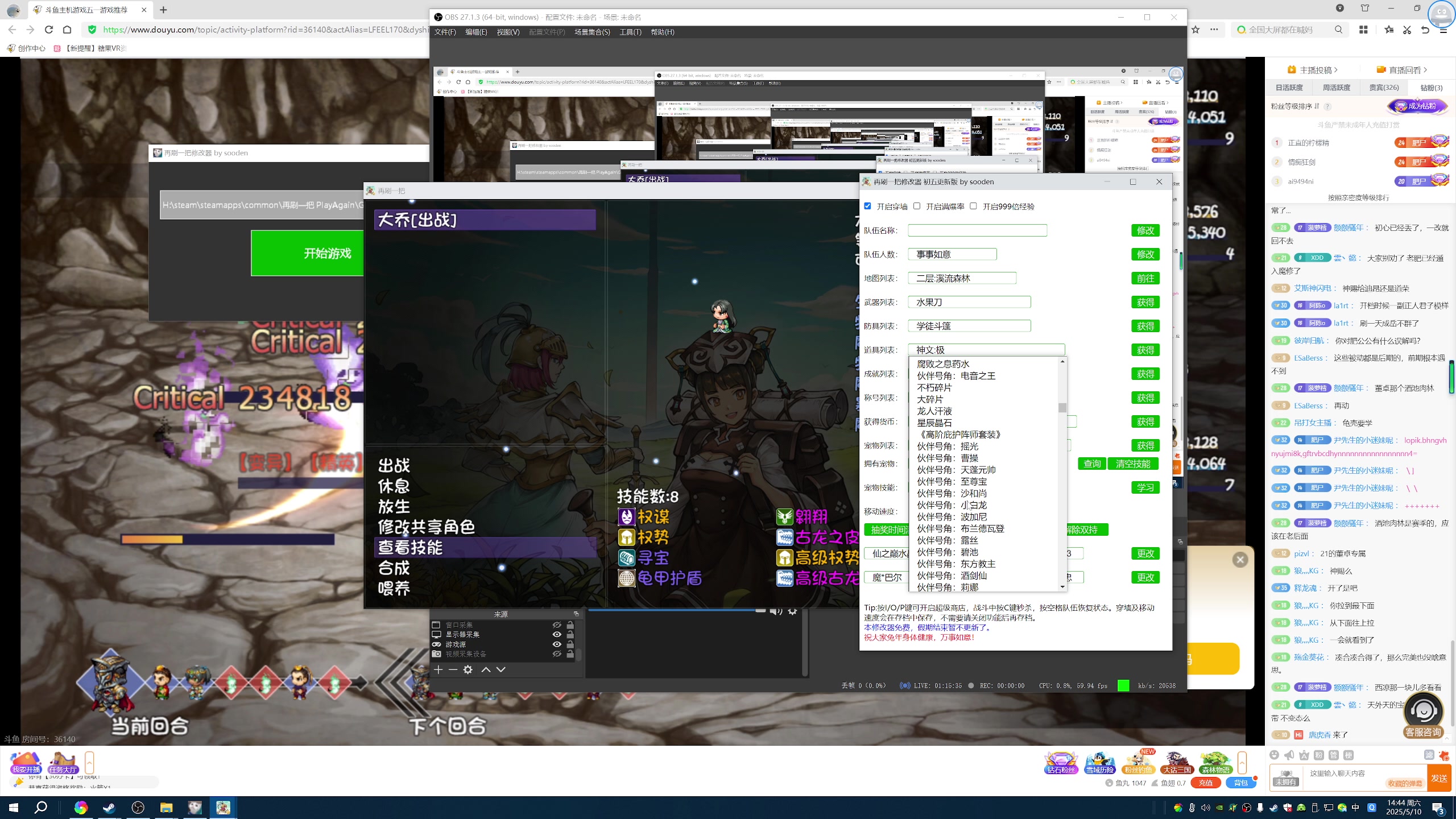
Task: Reload the browser page
Action: [x=49, y=30]
